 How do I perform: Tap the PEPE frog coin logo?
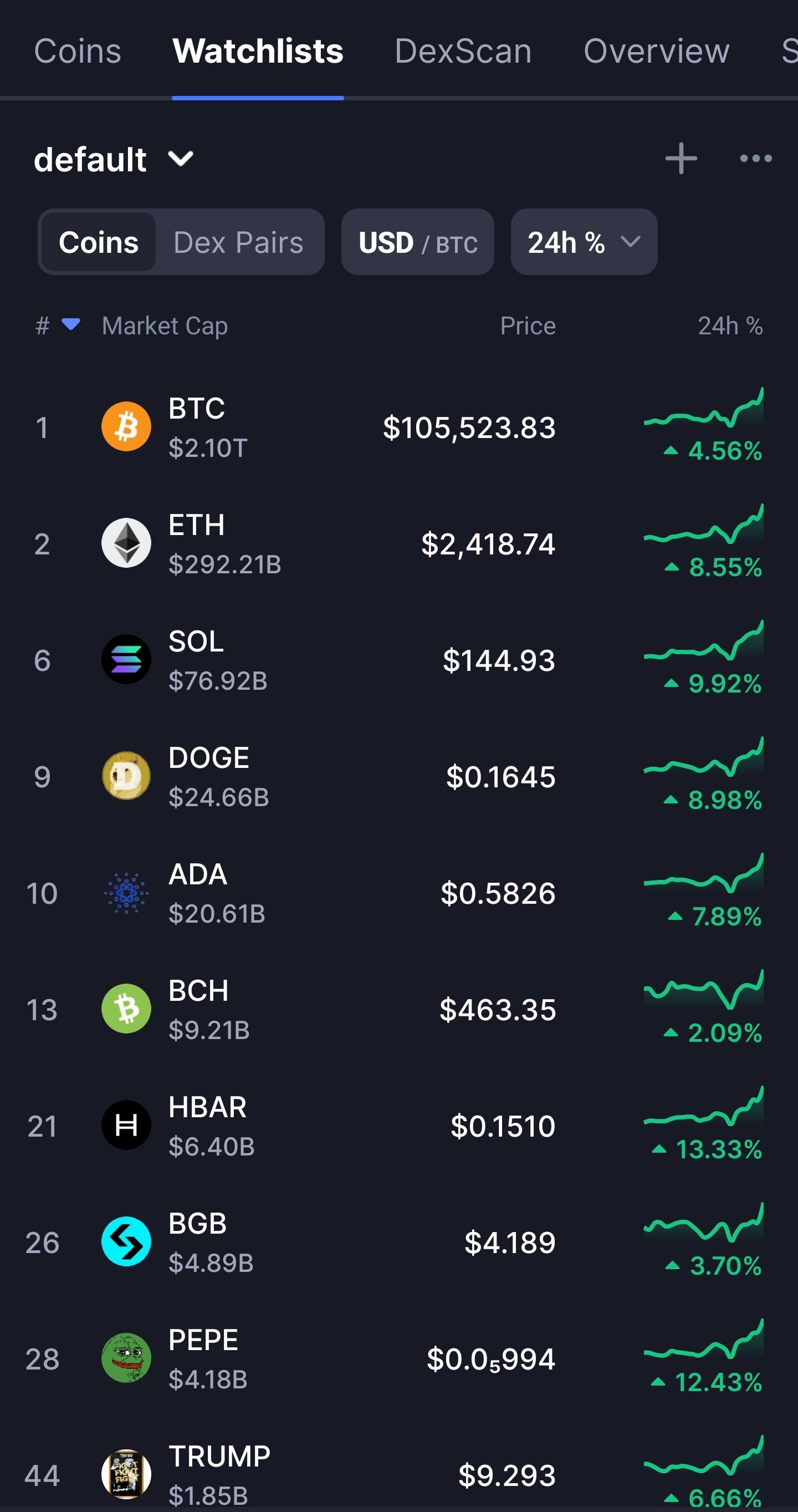pyautogui.click(x=126, y=1358)
